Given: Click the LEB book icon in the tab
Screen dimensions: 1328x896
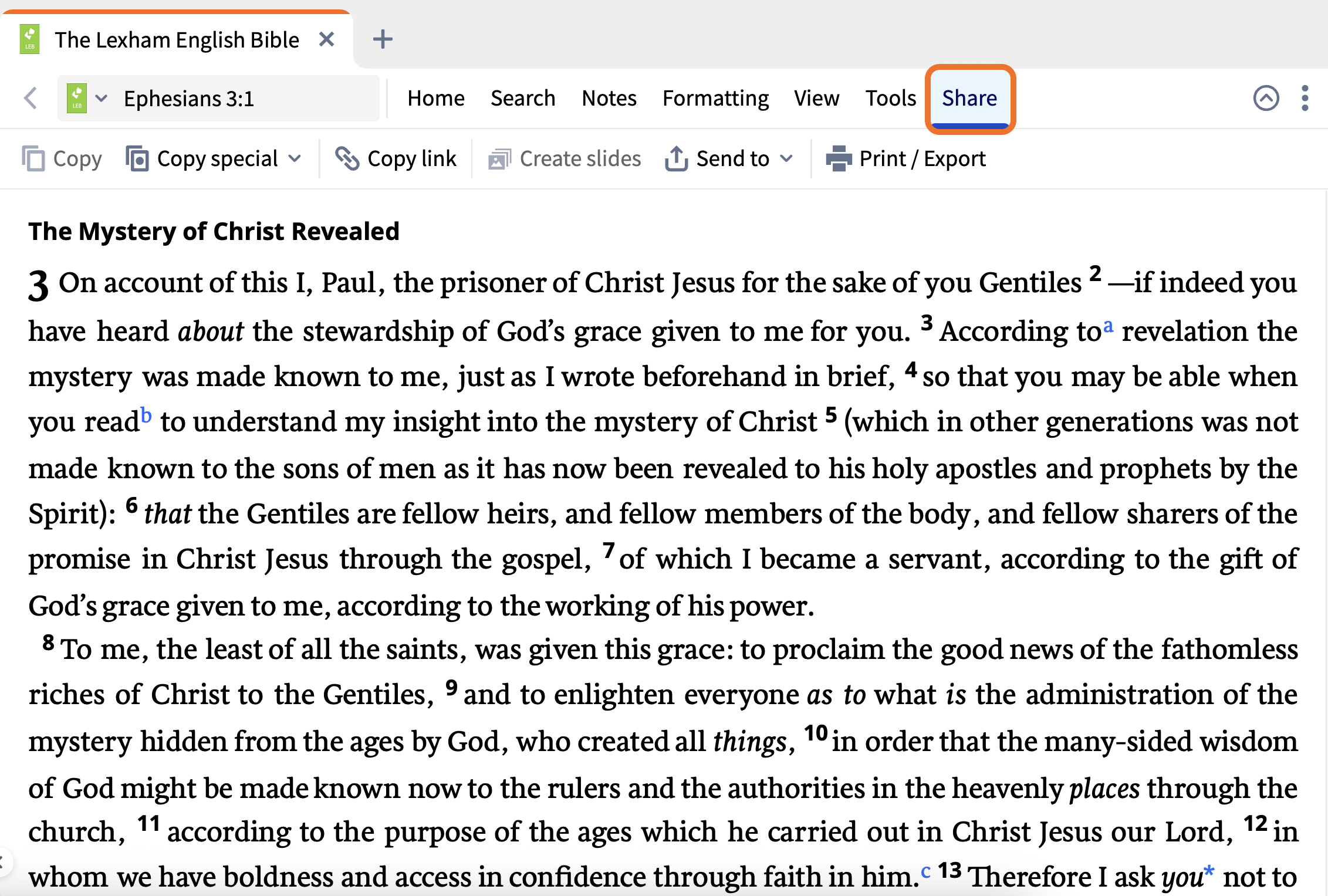Looking at the screenshot, I should 29,39.
